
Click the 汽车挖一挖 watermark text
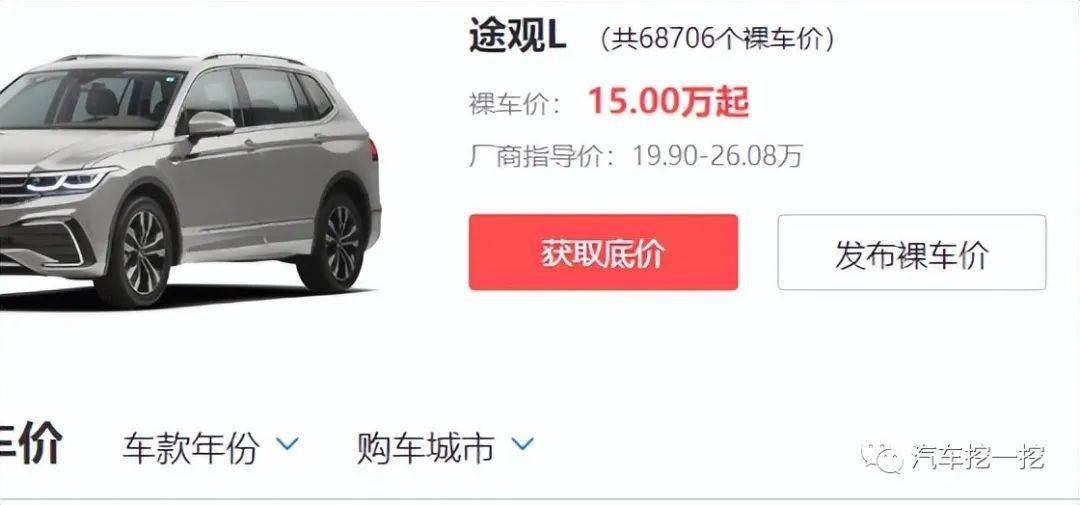click(x=979, y=457)
